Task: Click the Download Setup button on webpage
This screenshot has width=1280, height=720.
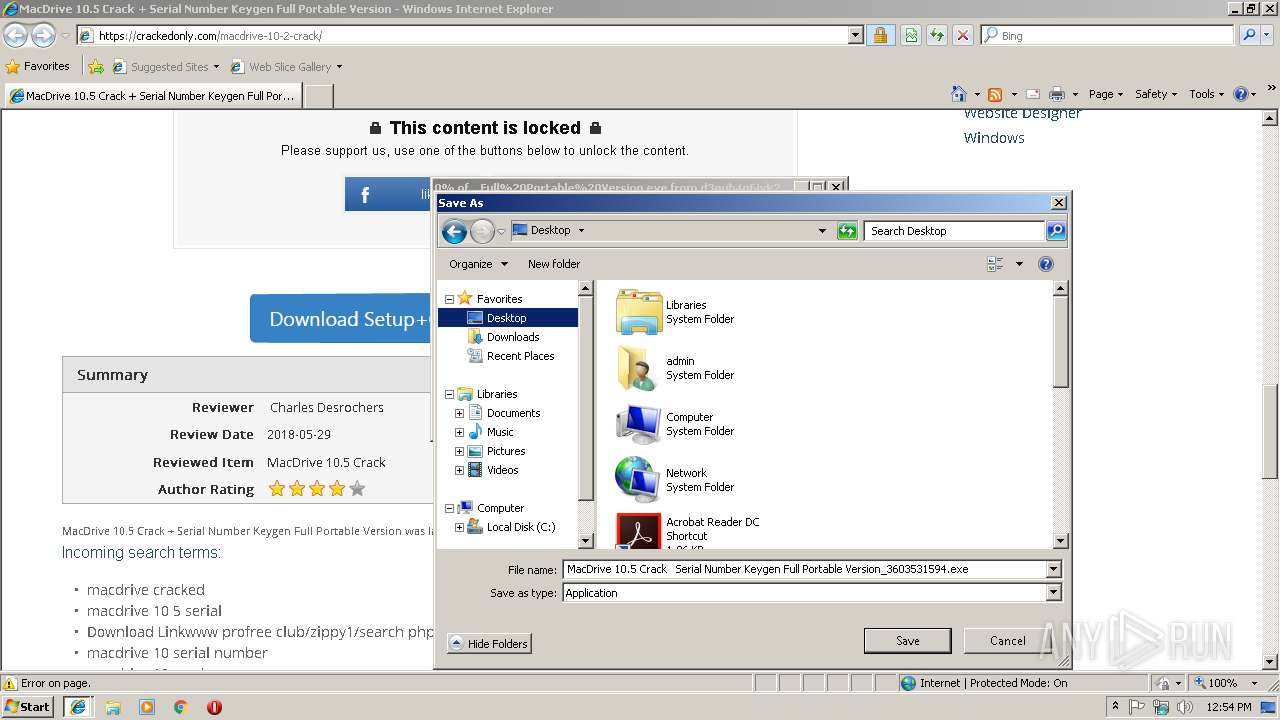Action: 341,319
